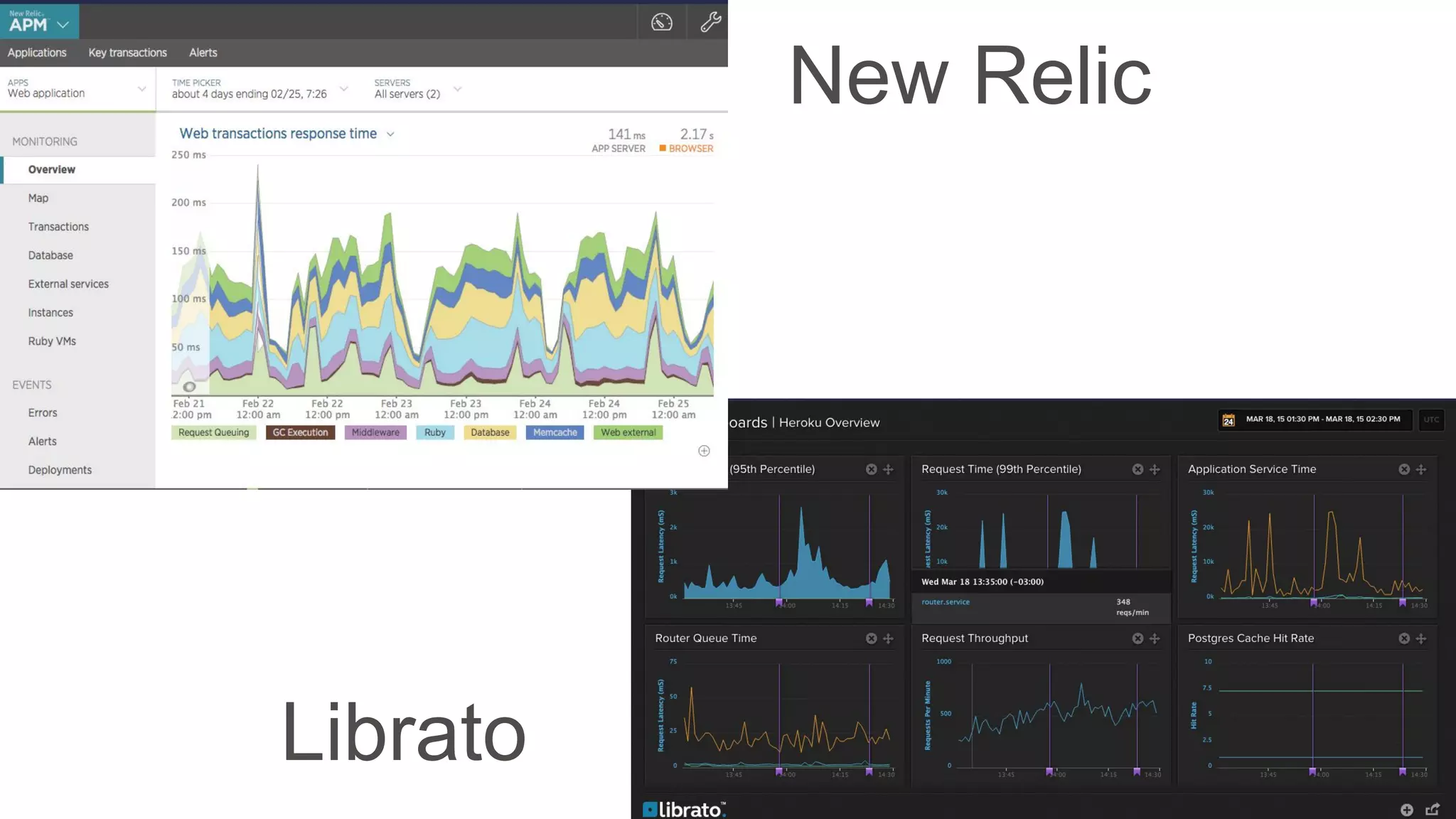Image resolution: width=1456 pixels, height=819 pixels.
Task: Open Ruby VMs in the sidebar
Action: [52, 341]
